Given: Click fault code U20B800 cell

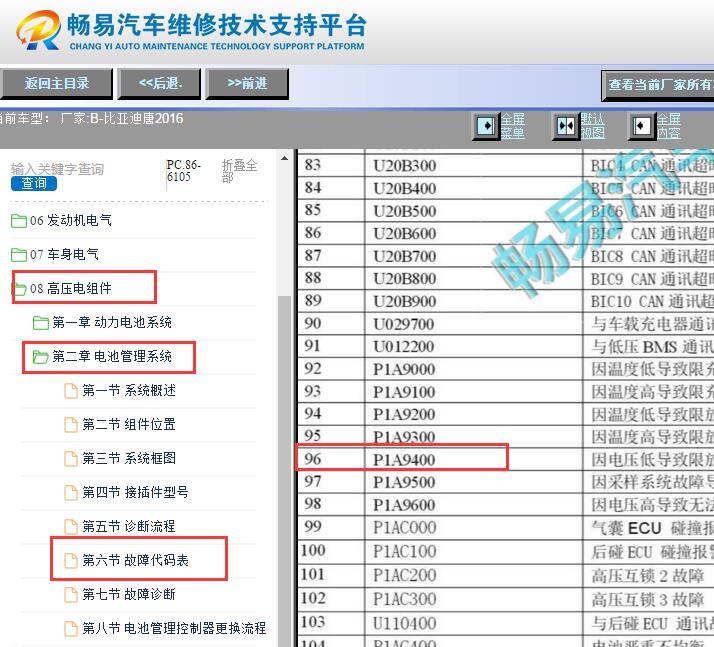Looking at the screenshot, I should click(x=474, y=279).
